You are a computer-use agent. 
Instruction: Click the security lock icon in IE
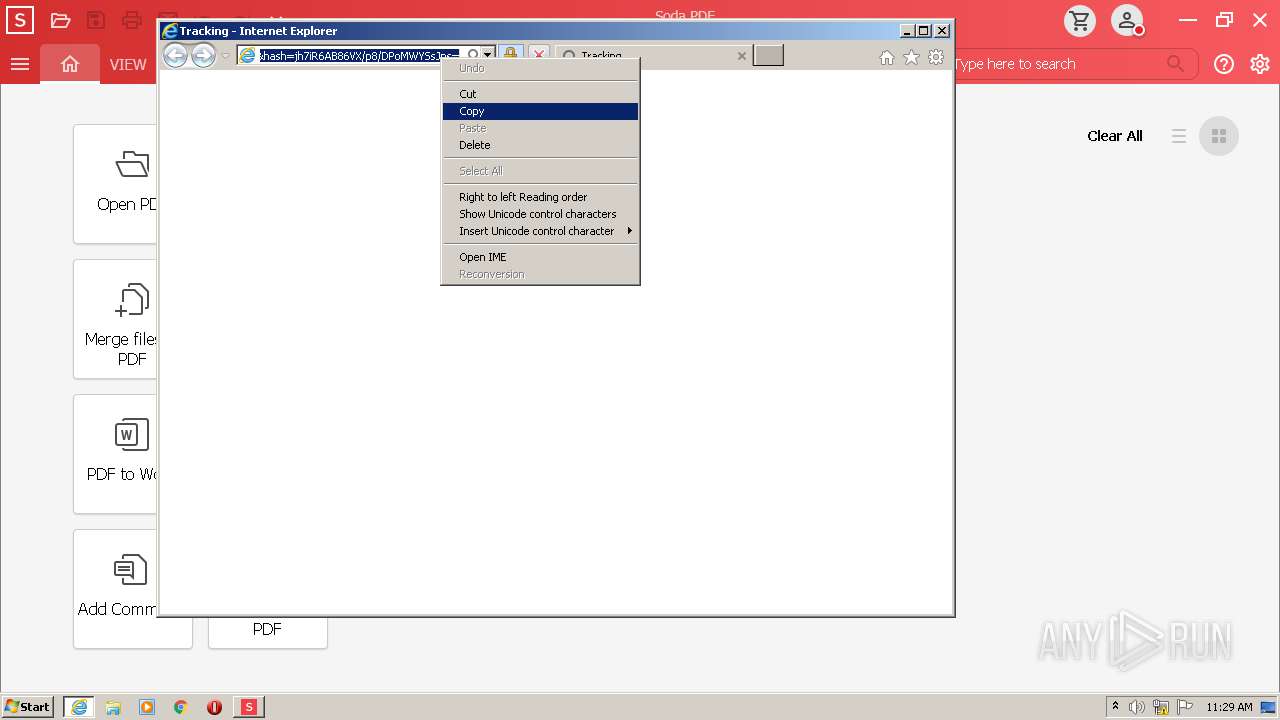pyautogui.click(x=510, y=56)
